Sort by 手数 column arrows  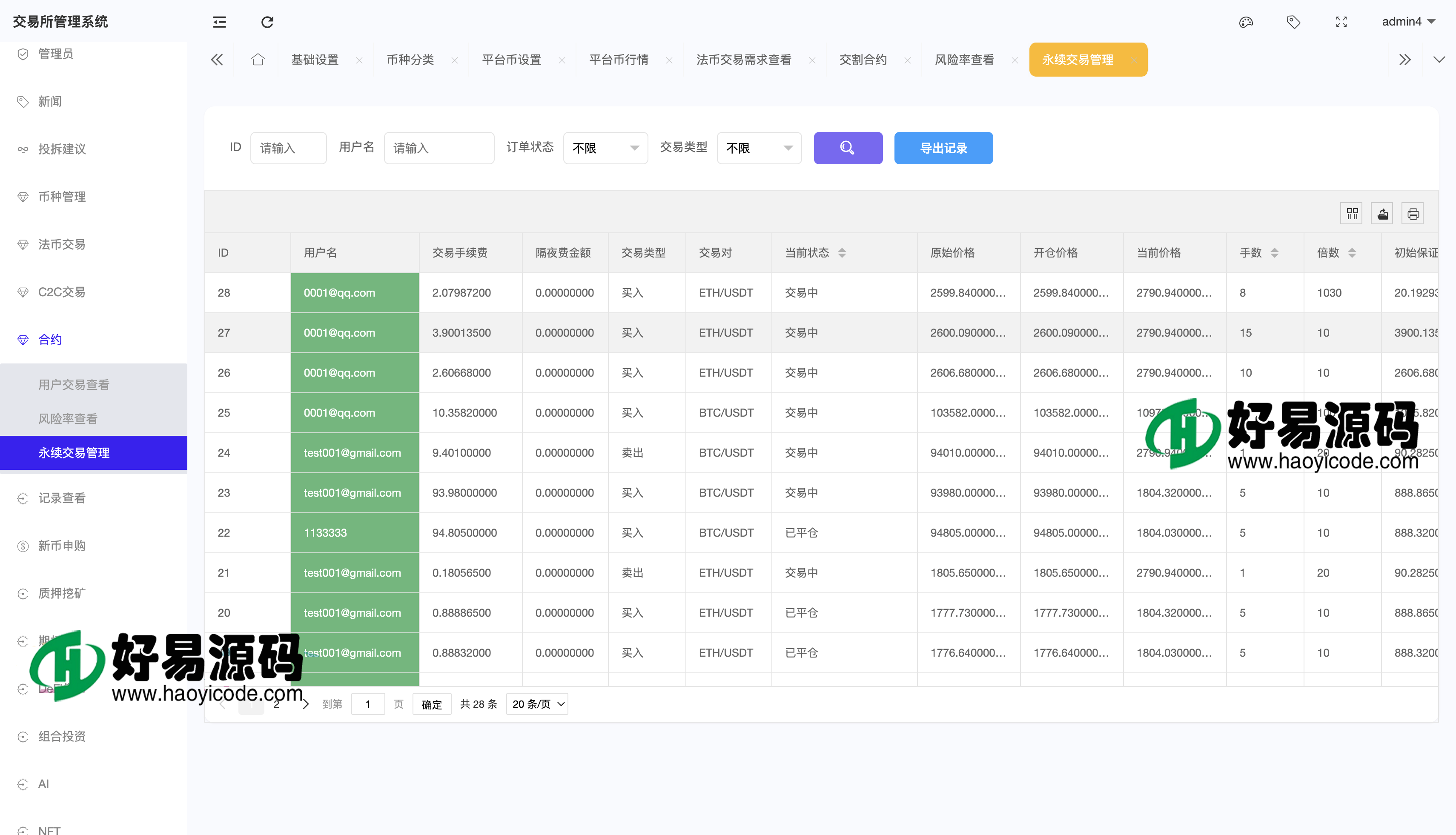point(1274,253)
